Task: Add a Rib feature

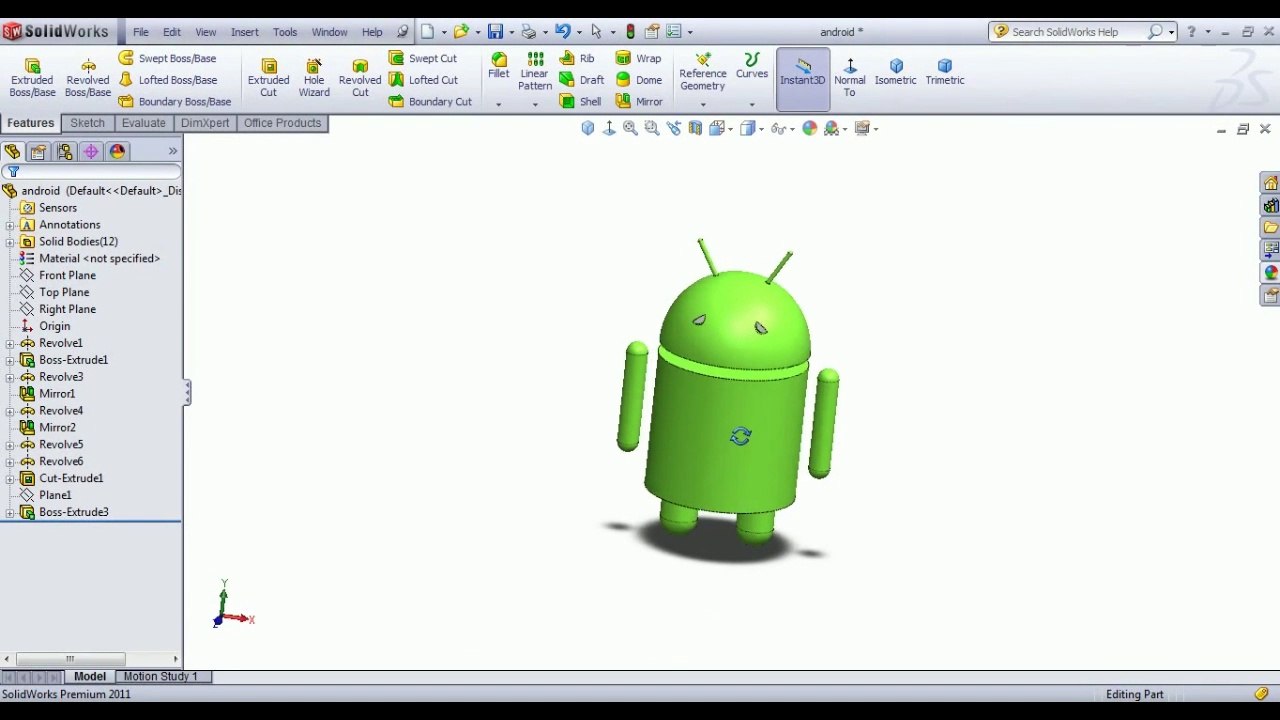Action: click(577, 59)
